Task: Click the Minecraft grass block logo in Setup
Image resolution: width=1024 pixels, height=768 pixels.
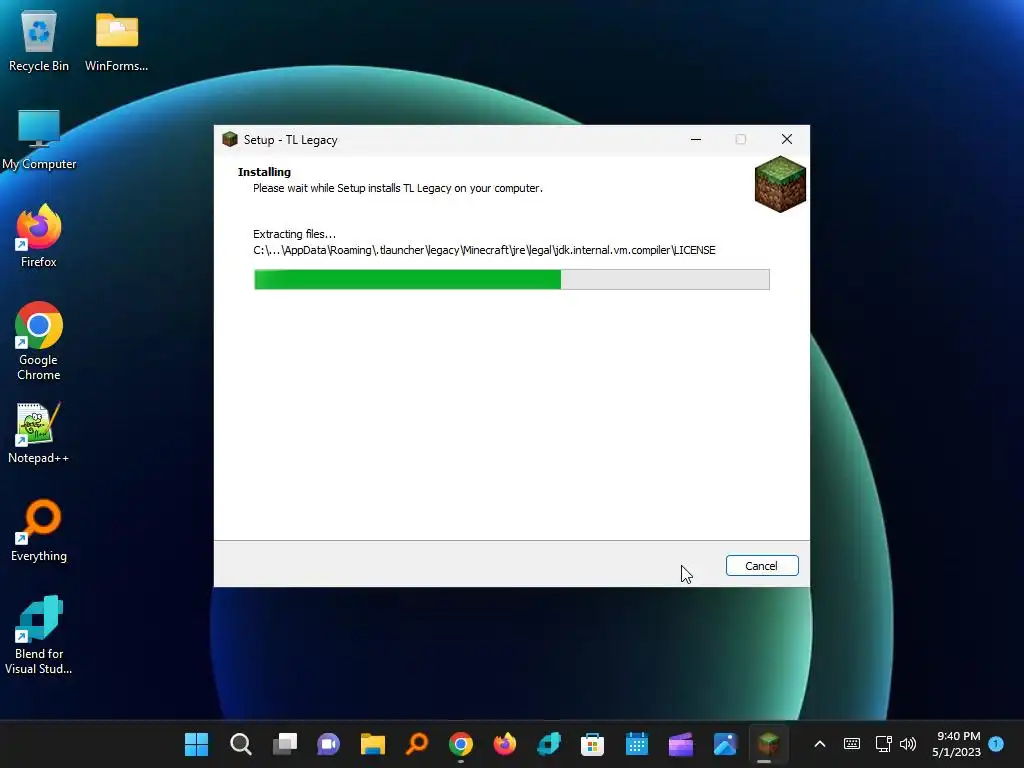Action: (780, 184)
